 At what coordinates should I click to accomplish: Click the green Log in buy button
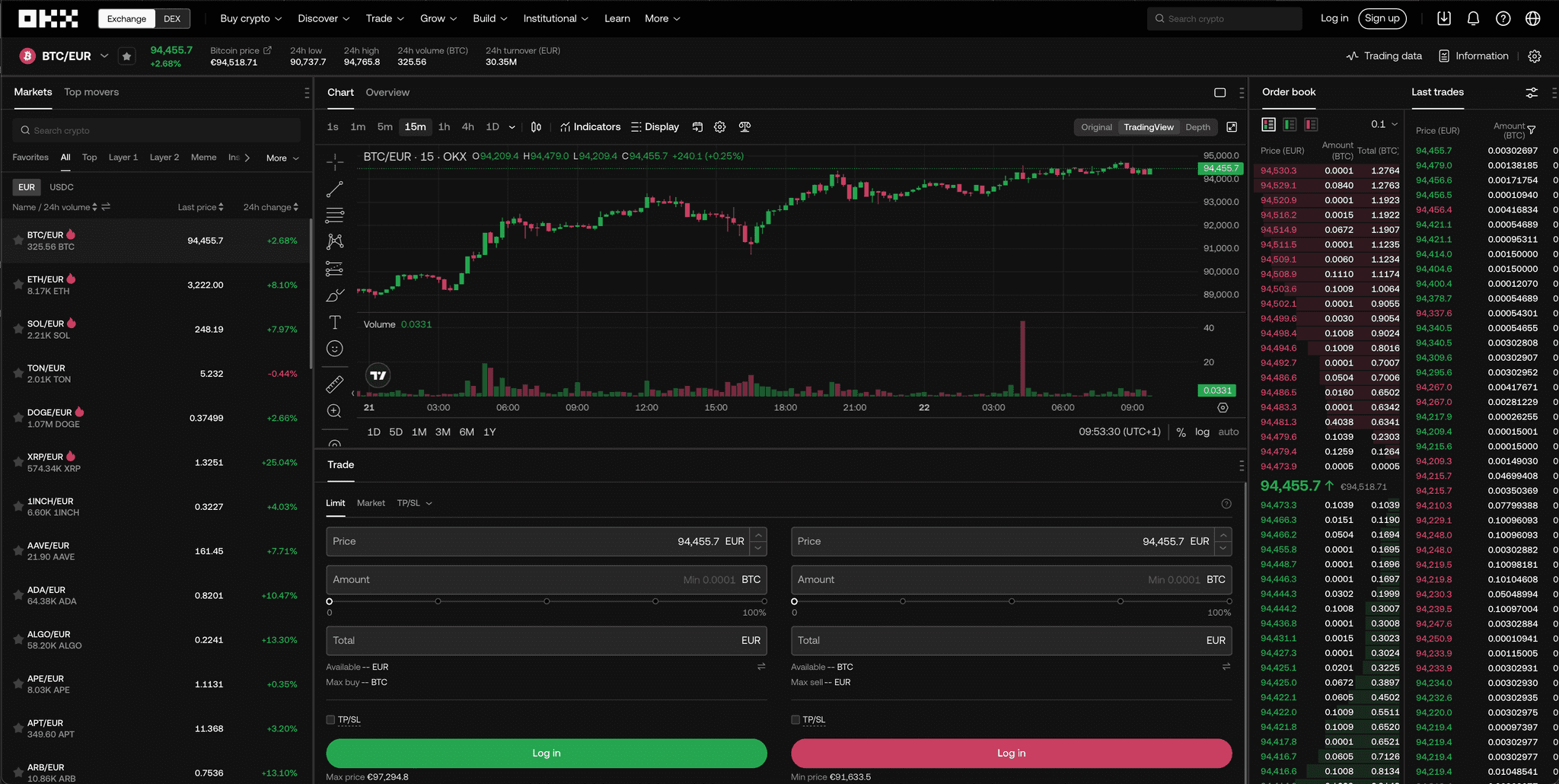[x=546, y=753]
